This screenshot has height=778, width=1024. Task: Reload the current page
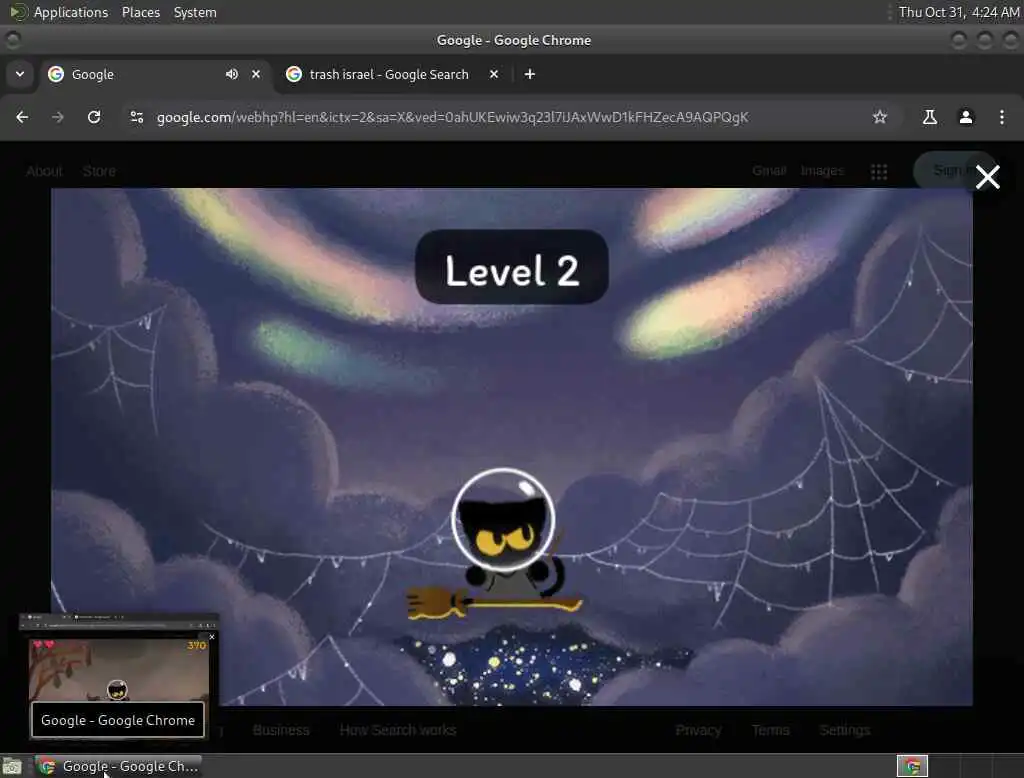coord(94,117)
